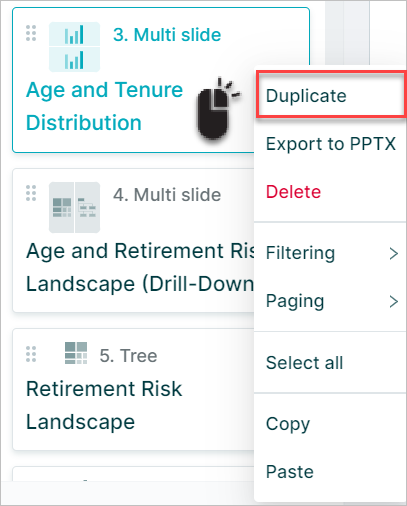Click Paste in the context menu
Image resolution: width=407 pixels, height=506 pixels.
coord(330,472)
